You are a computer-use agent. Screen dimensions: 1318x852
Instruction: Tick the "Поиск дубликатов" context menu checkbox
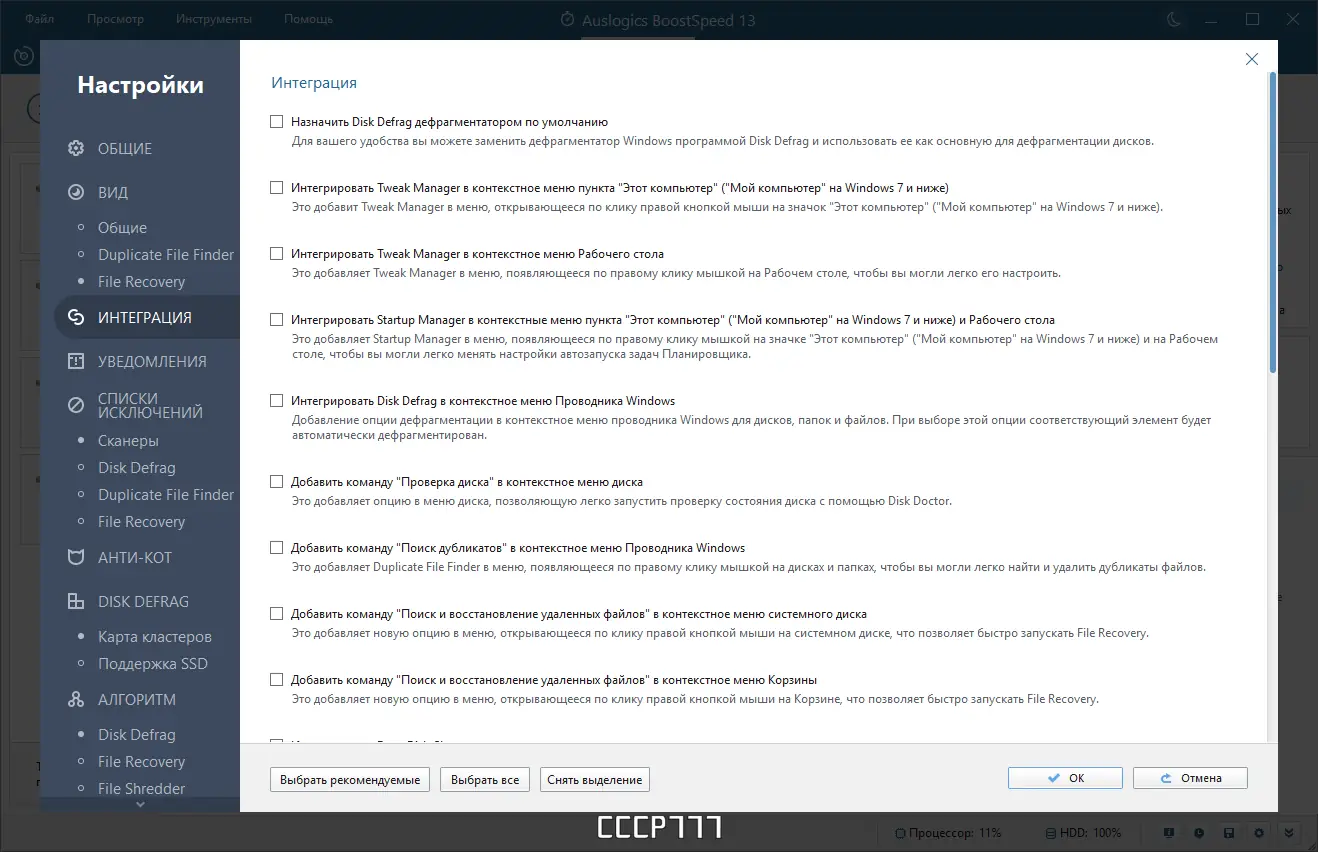pos(277,548)
